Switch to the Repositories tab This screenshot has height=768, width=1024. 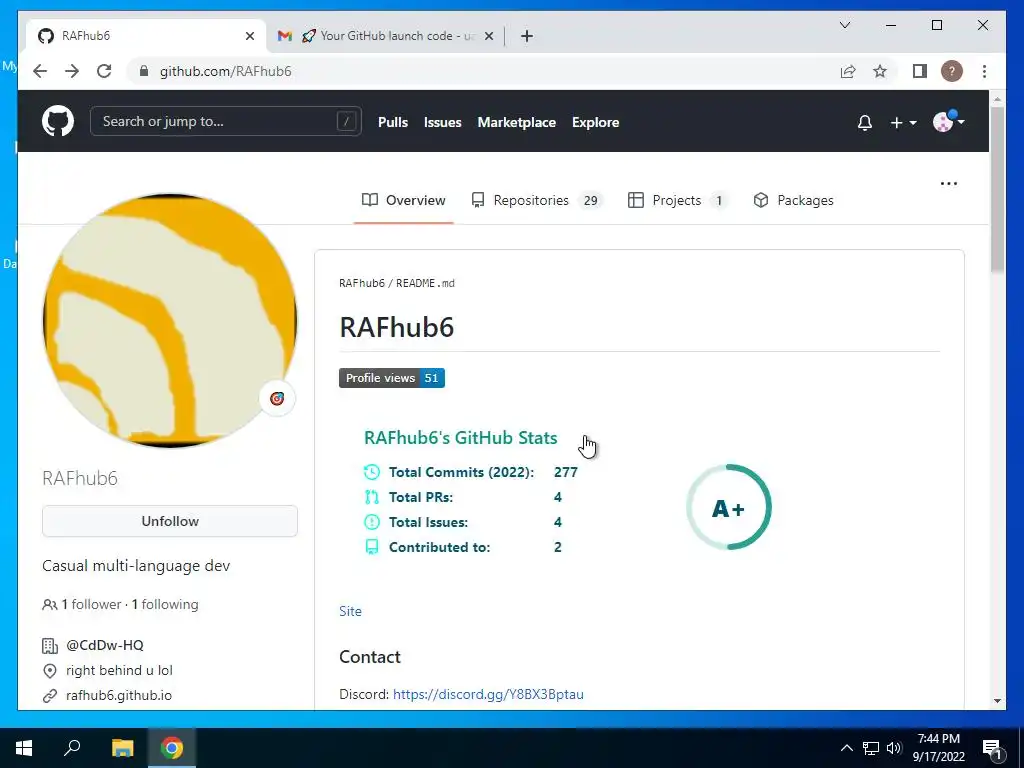(x=536, y=200)
